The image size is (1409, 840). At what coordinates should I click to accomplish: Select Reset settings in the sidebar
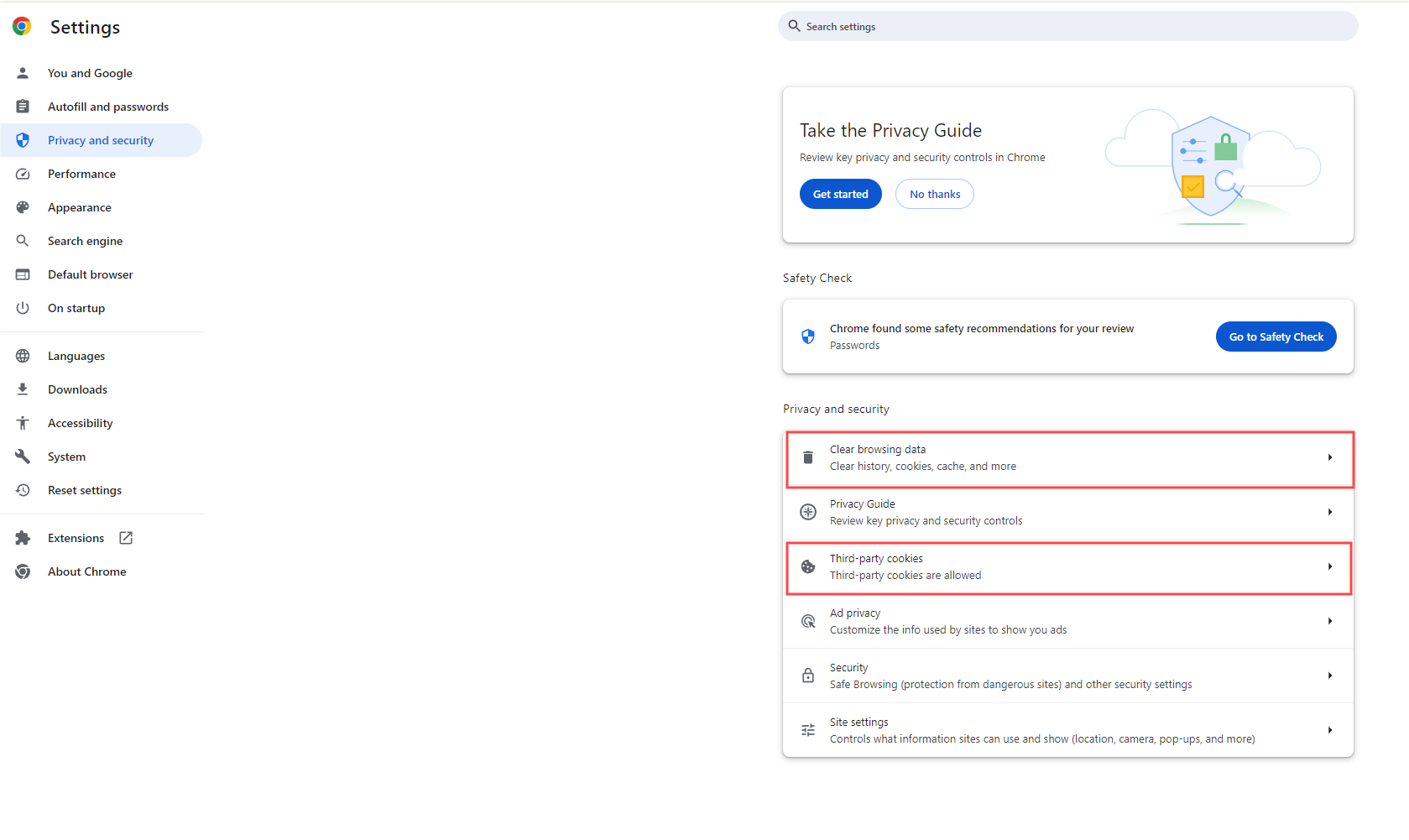point(84,490)
